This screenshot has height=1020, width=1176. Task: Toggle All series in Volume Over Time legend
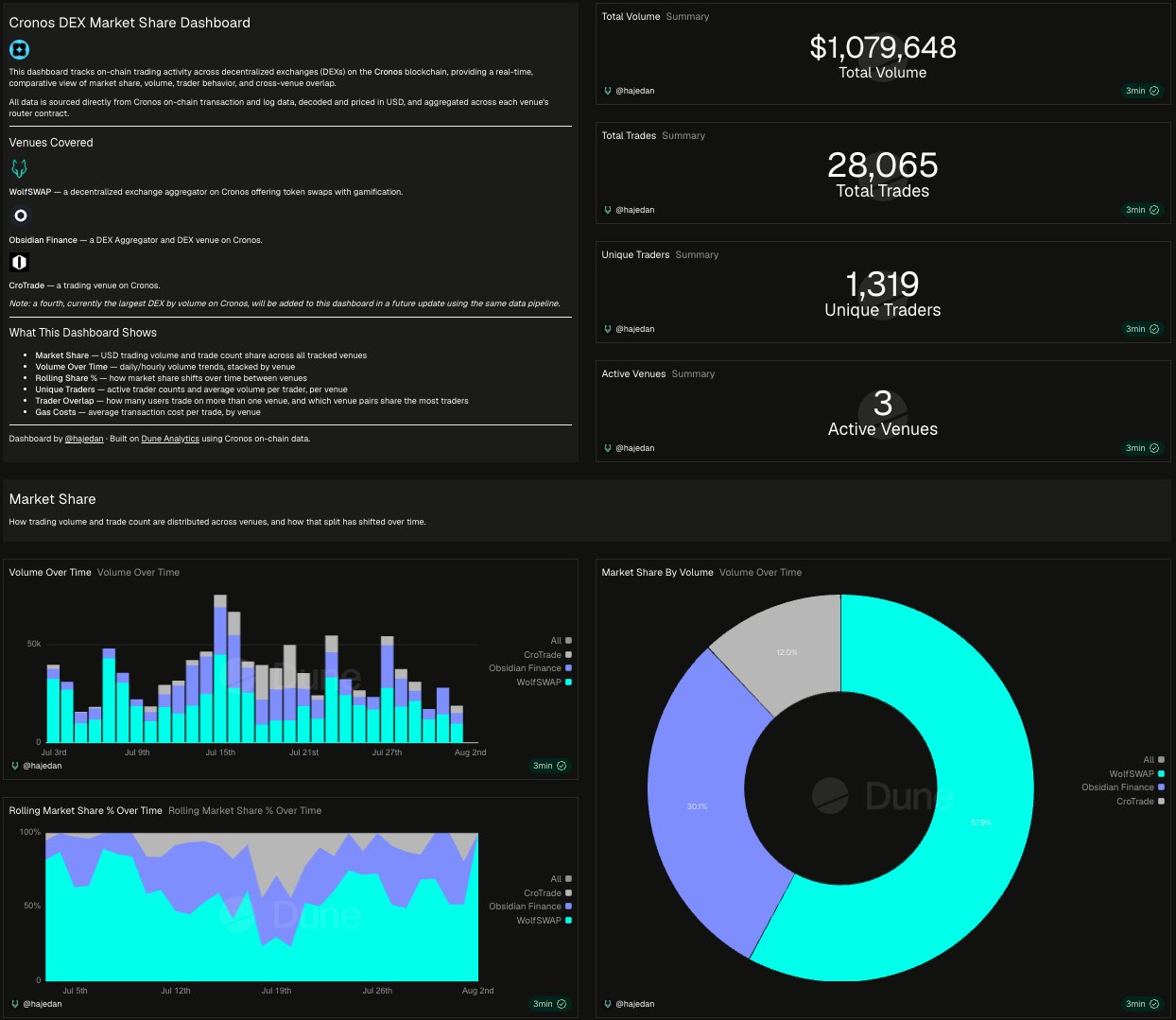coord(561,641)
